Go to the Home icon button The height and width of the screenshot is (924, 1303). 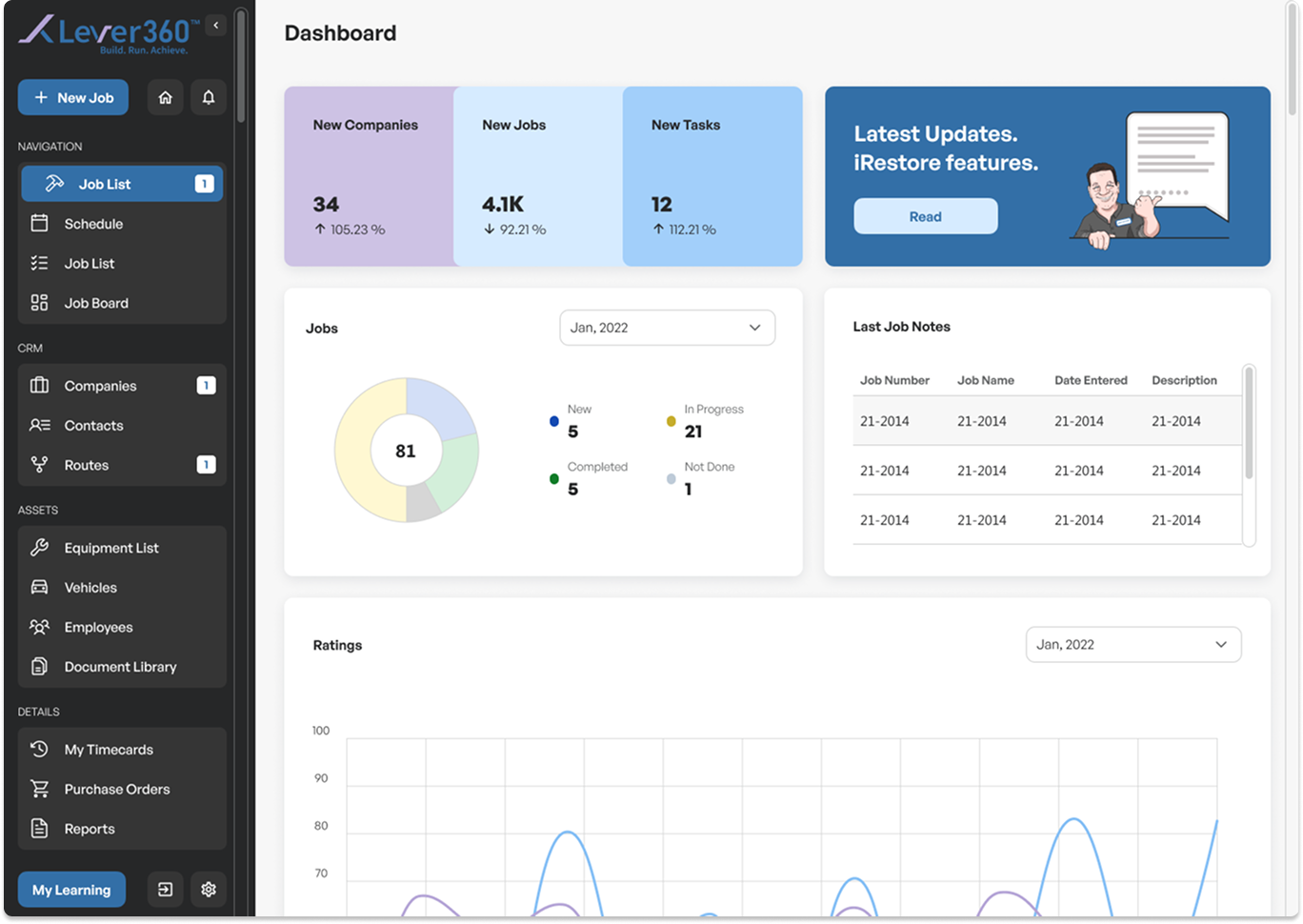[x=166, y=97]
